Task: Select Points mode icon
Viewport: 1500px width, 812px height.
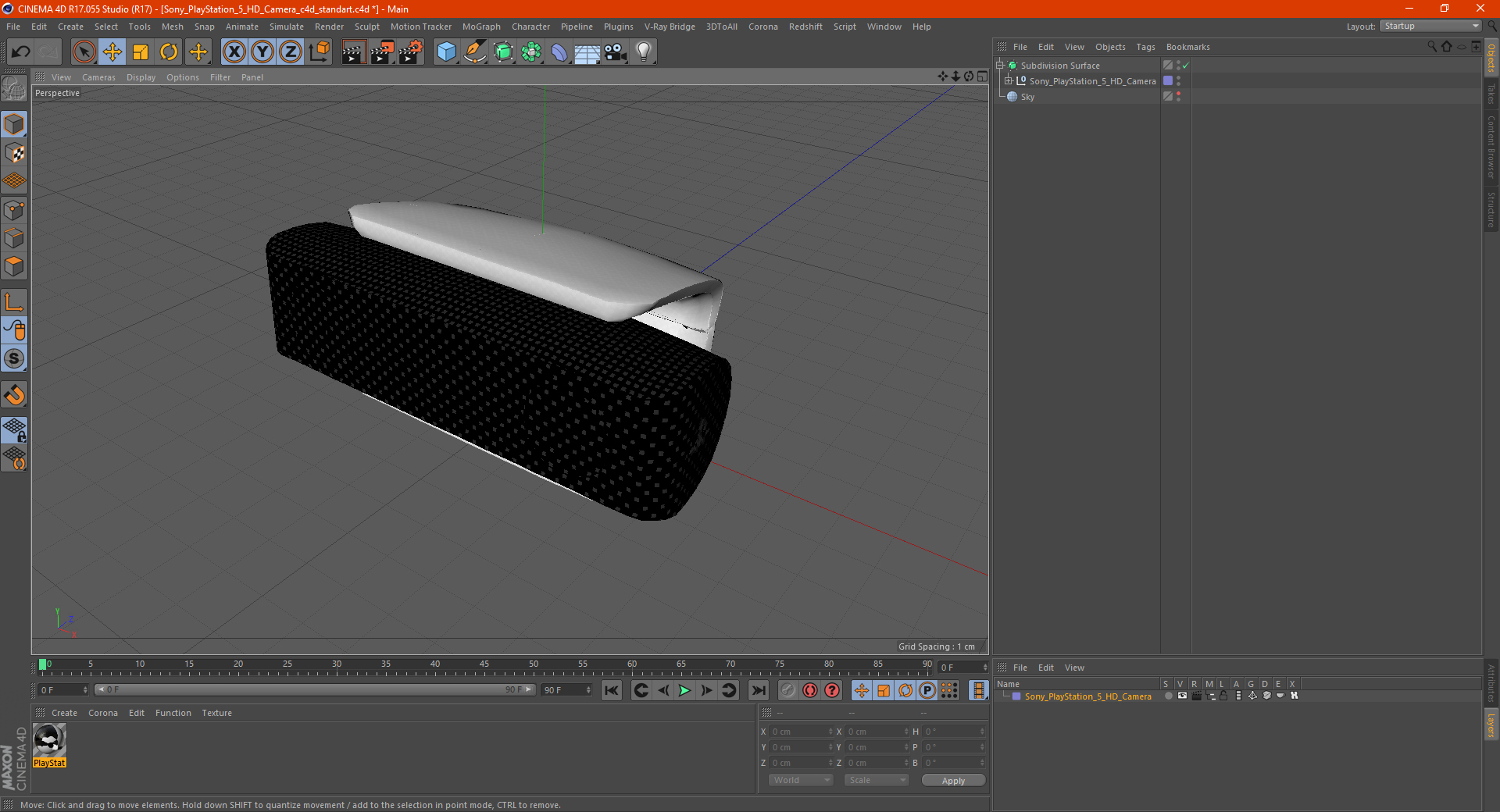Action: (14, 210)
